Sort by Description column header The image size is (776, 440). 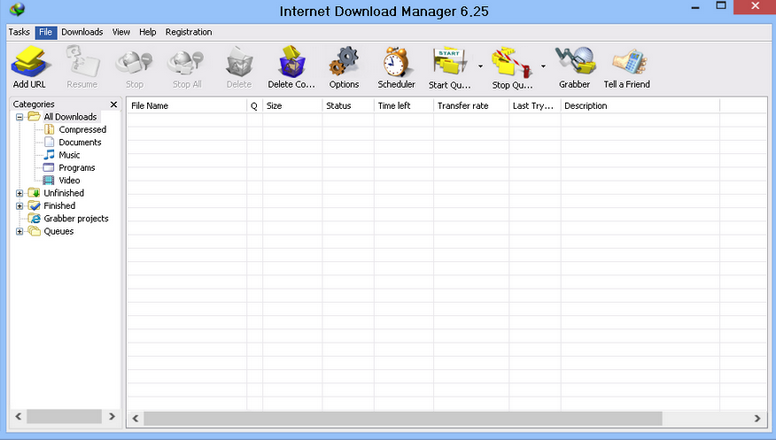pos(640,106)
